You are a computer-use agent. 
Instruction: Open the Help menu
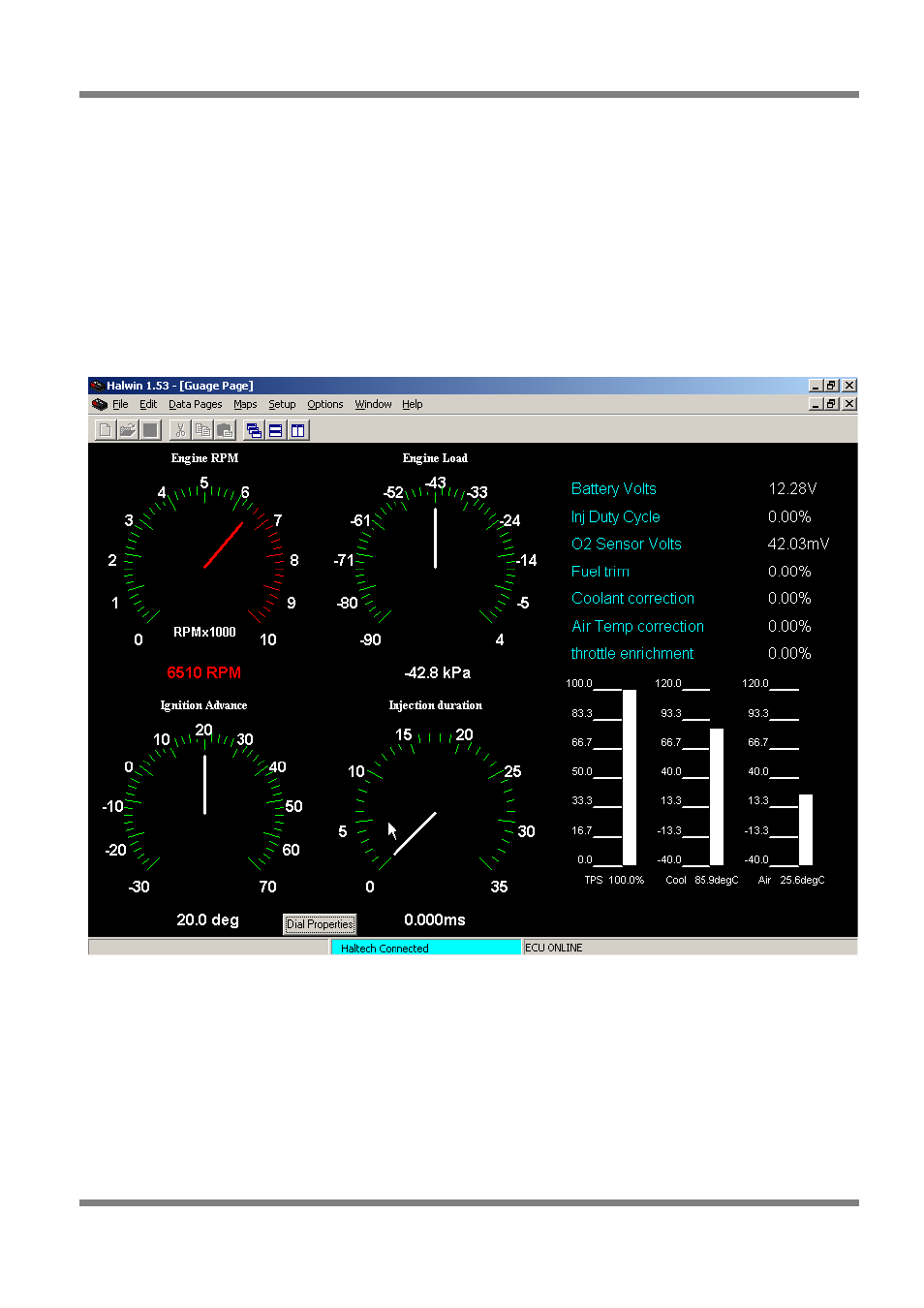413,404
